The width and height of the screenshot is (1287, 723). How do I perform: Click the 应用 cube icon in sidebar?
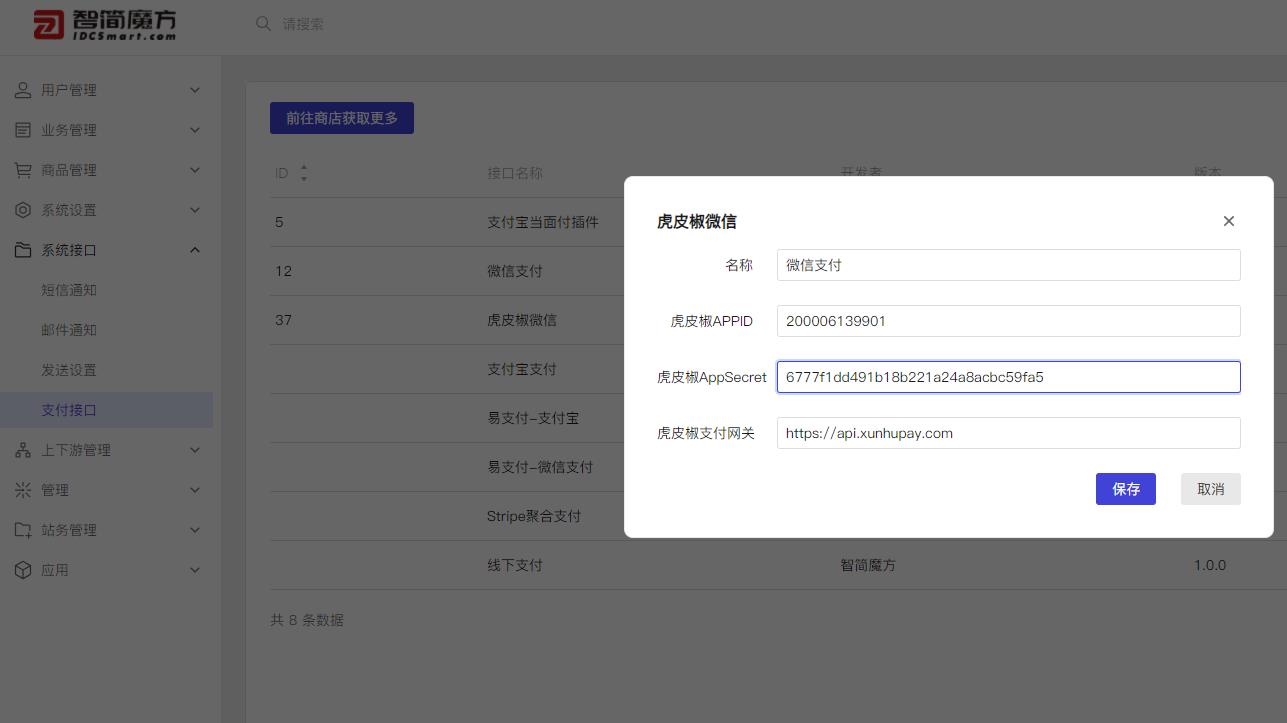(23, 570)
